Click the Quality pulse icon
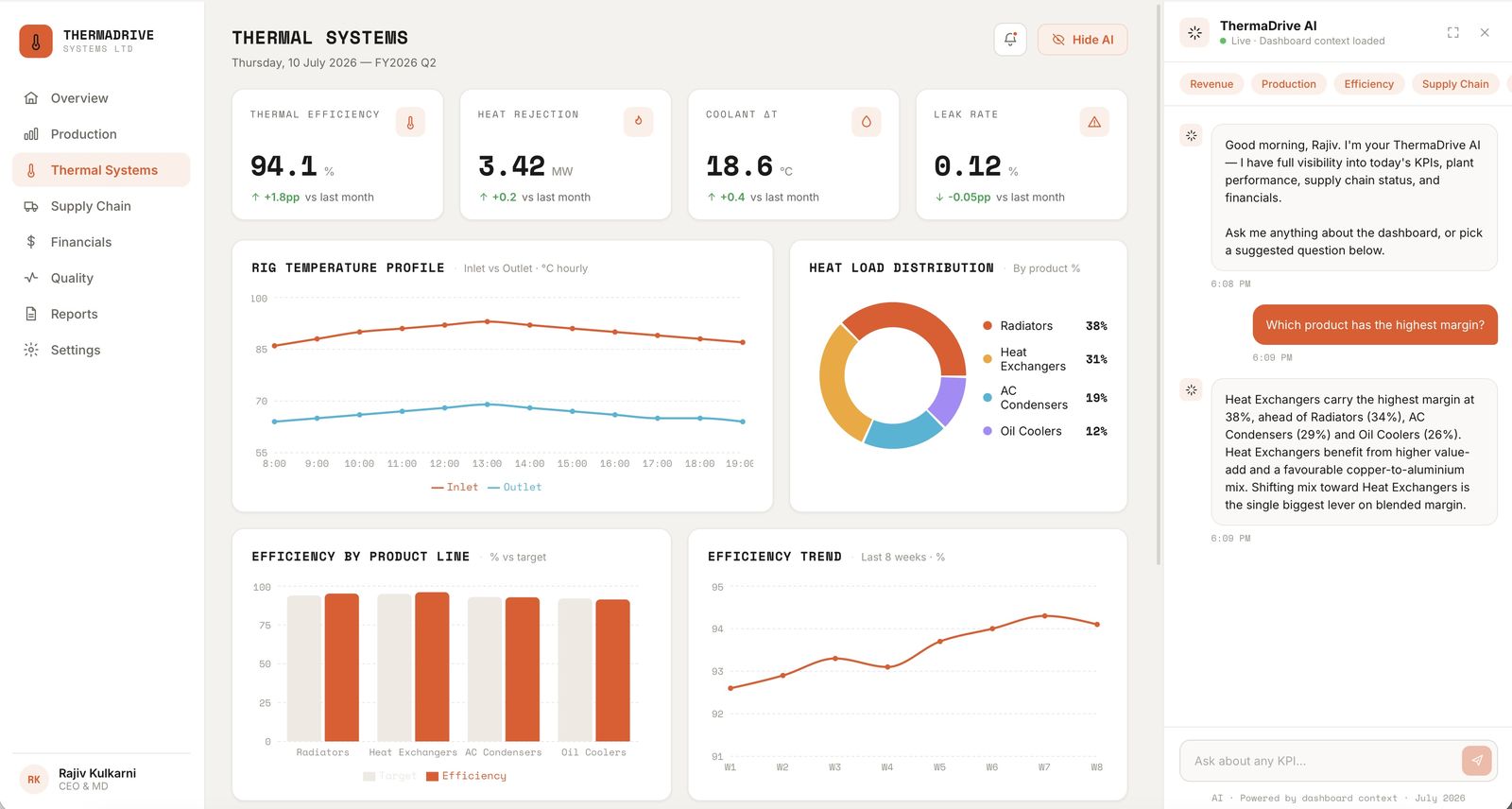The height and width of the screenshot is (809, 1512). [31, 278]
